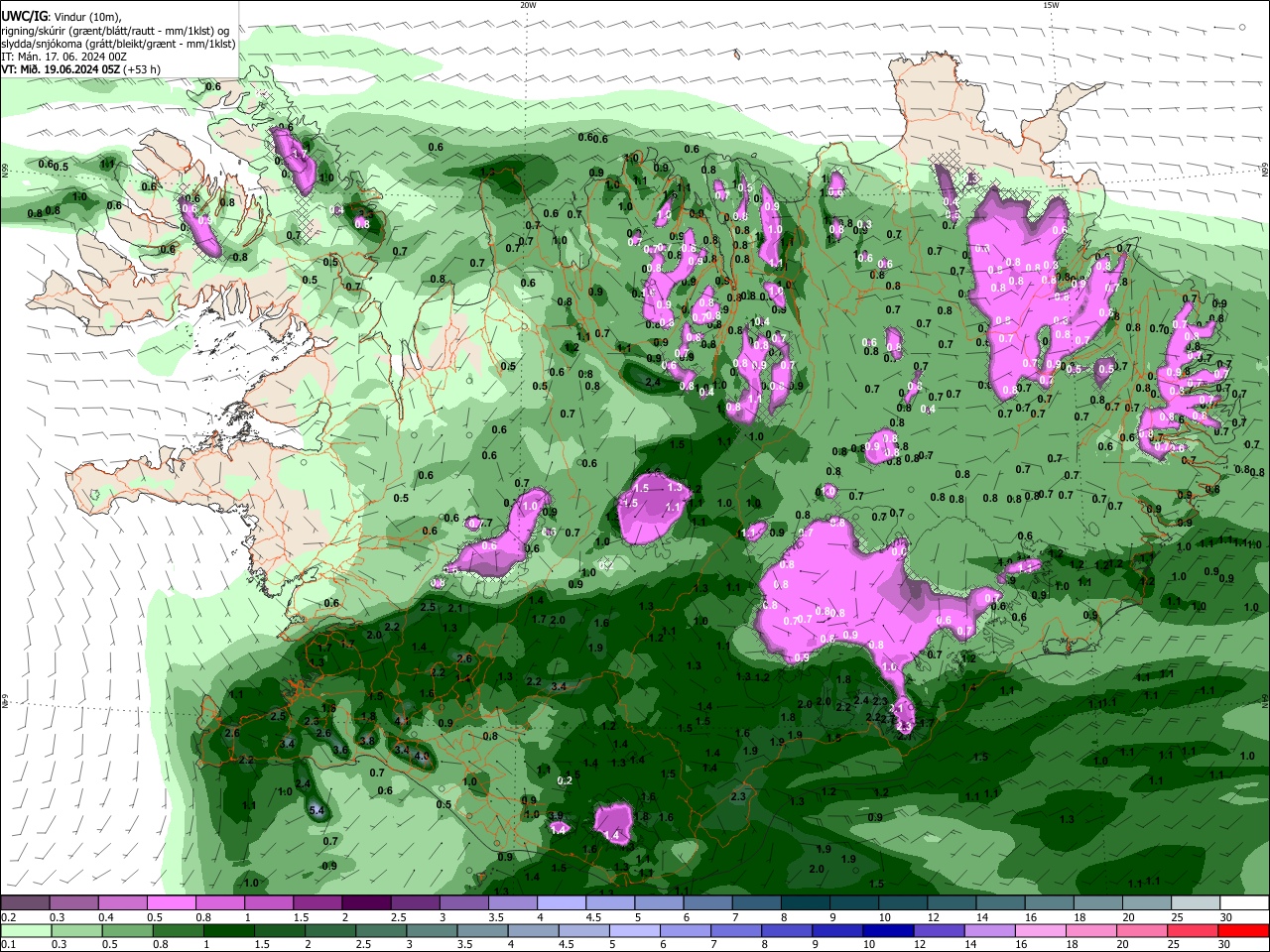Click the '15W' longitude label

1051,5
